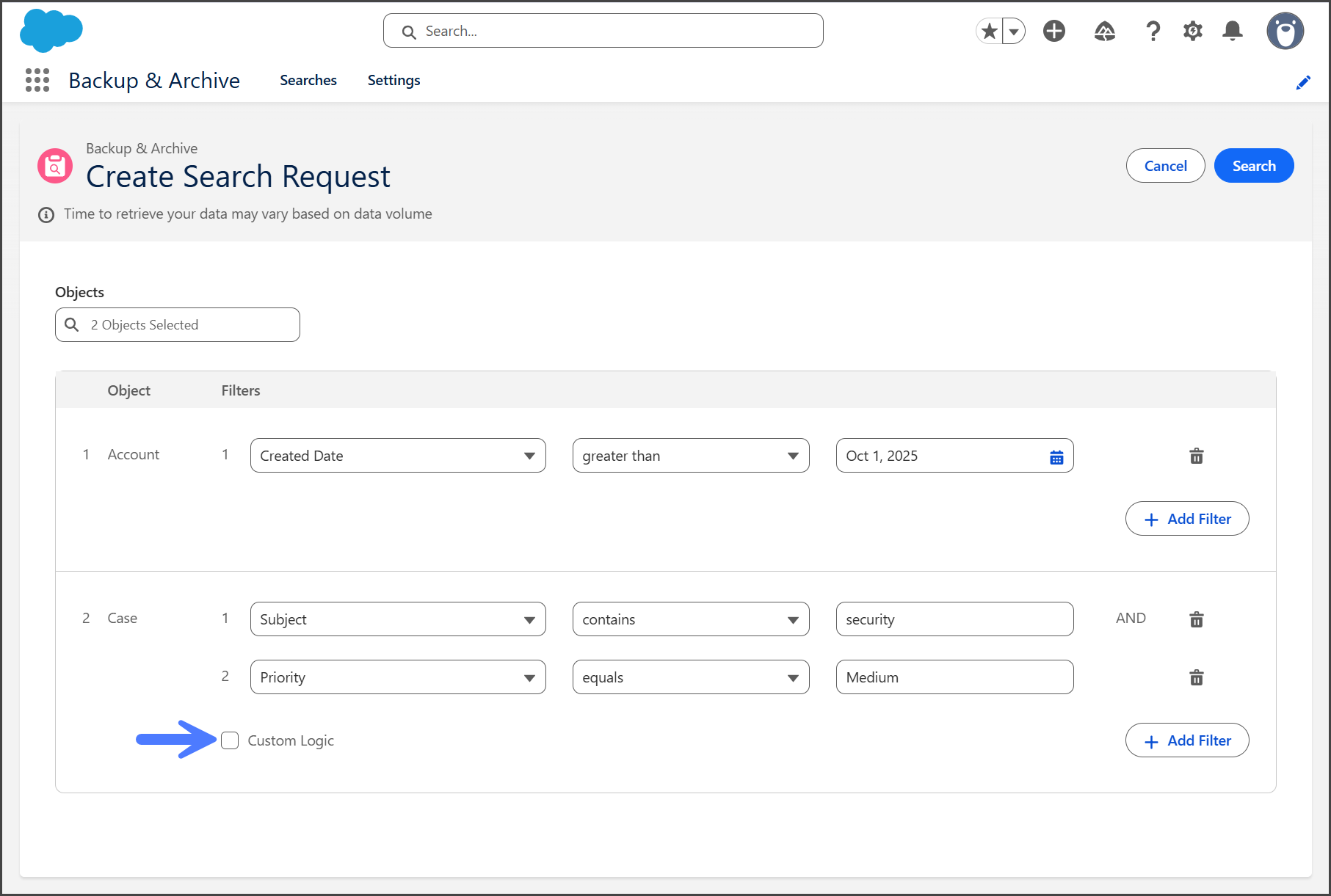Screen dimensions: 1331x896
Task: Click the Favorites star icon
Action: point(990,31)
